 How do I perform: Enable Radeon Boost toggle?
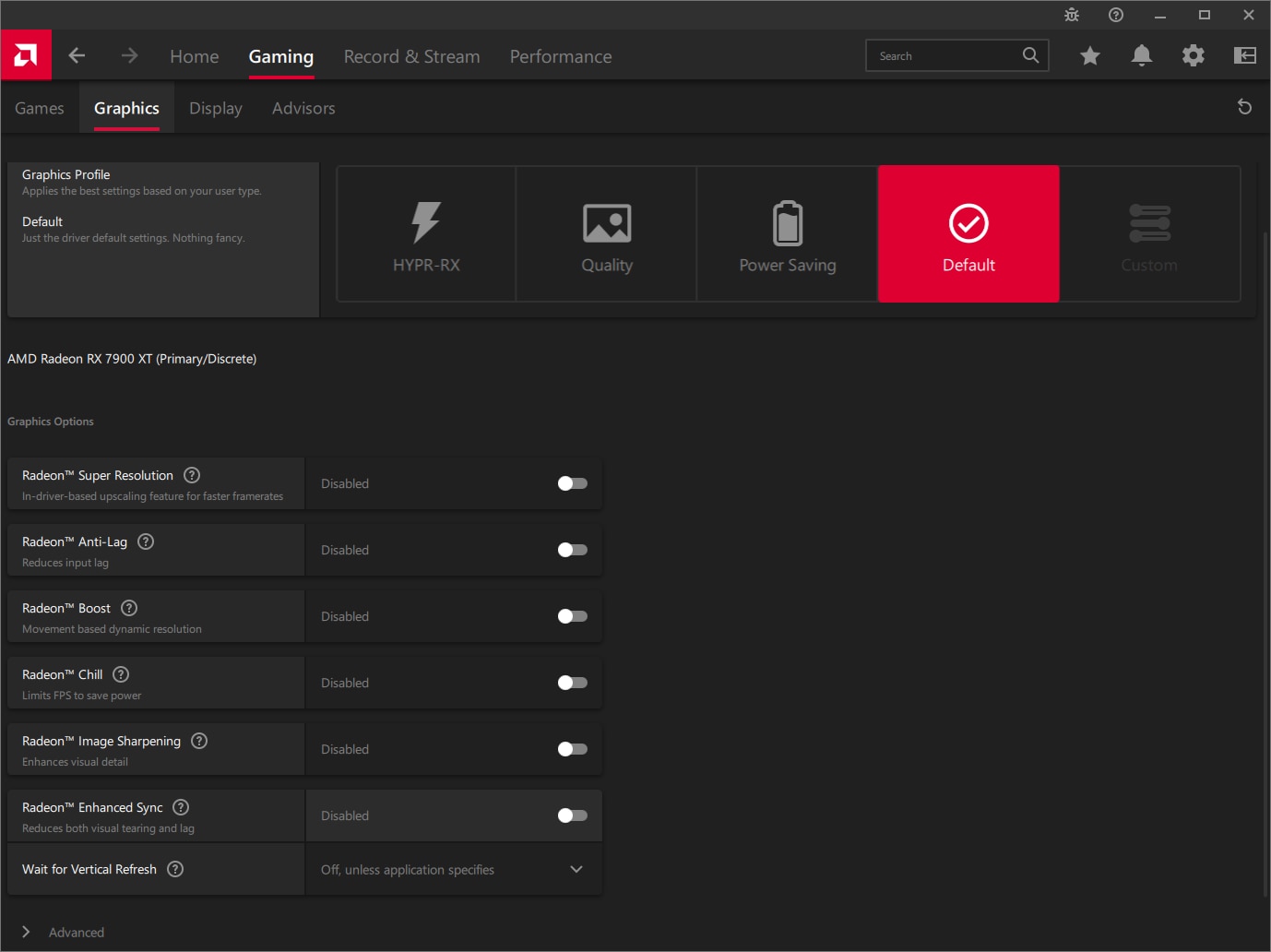572,616
